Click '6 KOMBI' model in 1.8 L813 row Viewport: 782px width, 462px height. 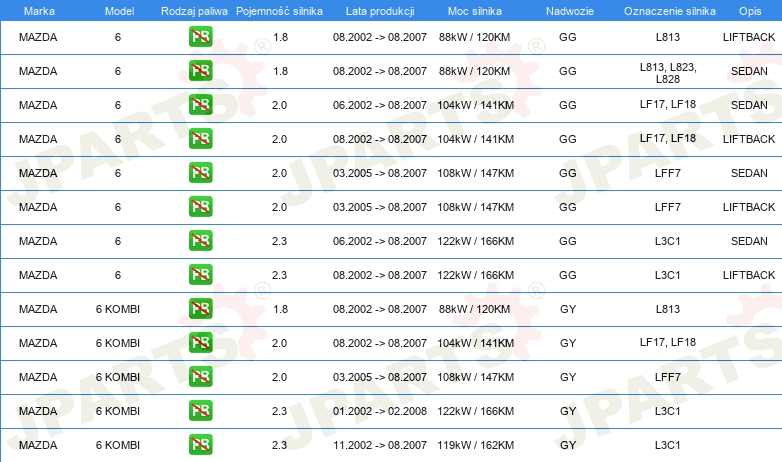point(118,309)
